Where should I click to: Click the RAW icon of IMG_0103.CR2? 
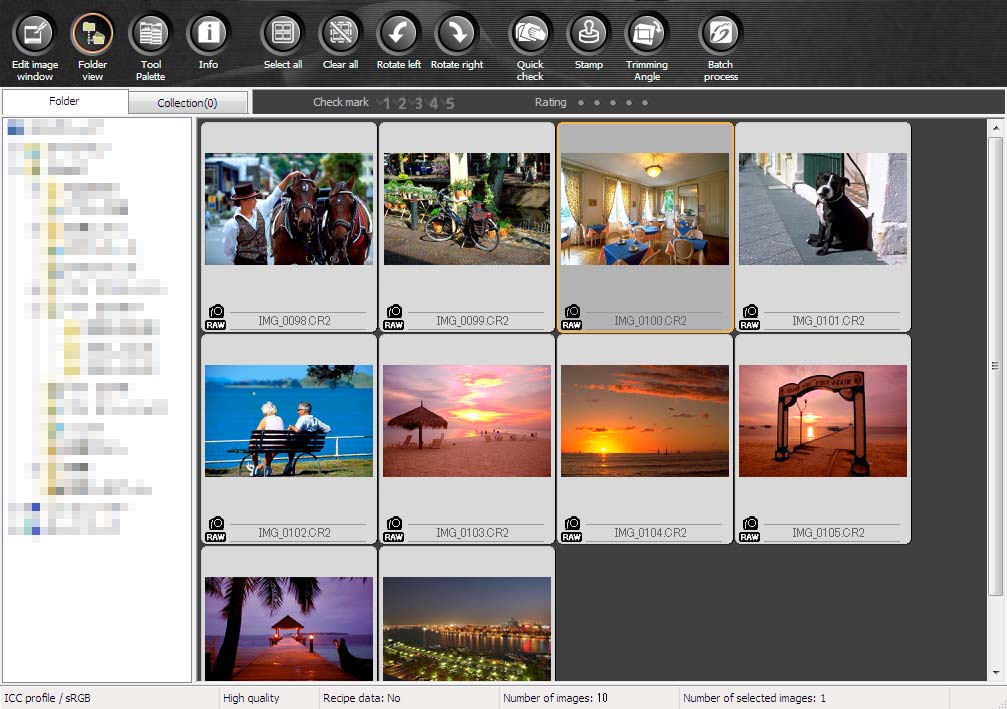coord(394,529)
